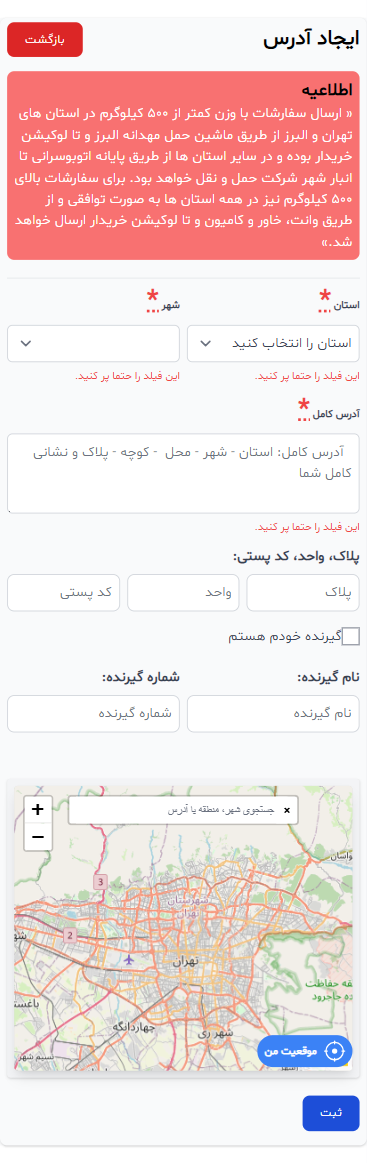The height and width of the screenshot is (1164, 367).
Task: Click the موقعیت من location button
Action: [x=305, y=1051]
